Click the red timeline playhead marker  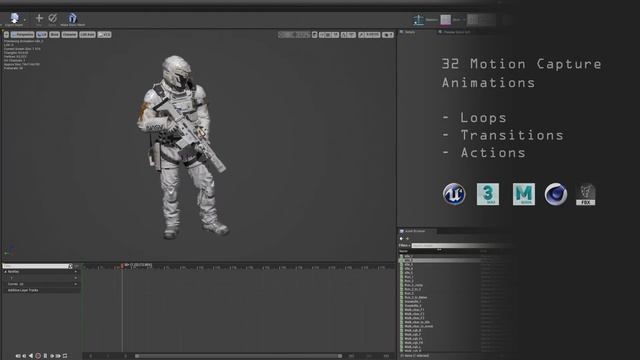(122, 266)
